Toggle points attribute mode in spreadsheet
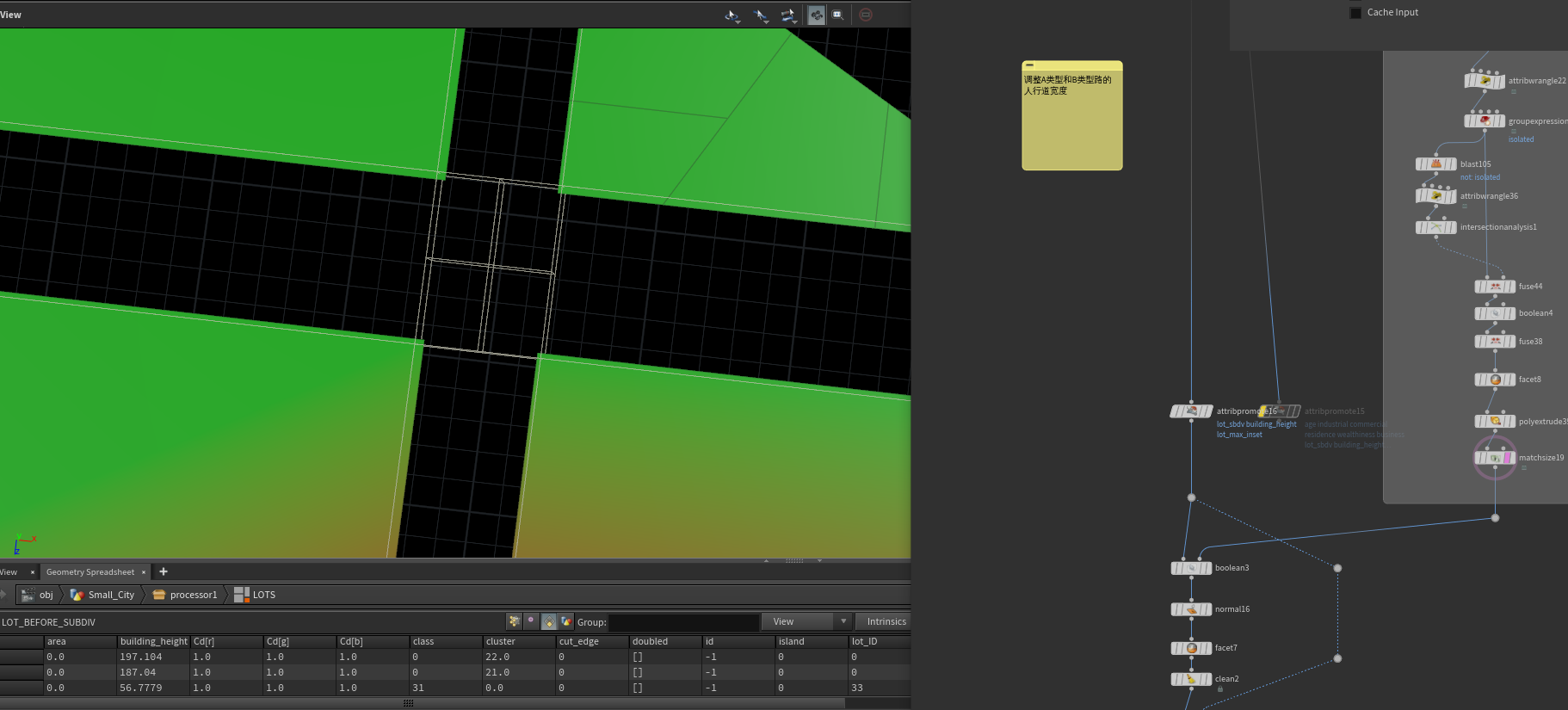This screenshot has height=710, width=1568. [515, 621]
